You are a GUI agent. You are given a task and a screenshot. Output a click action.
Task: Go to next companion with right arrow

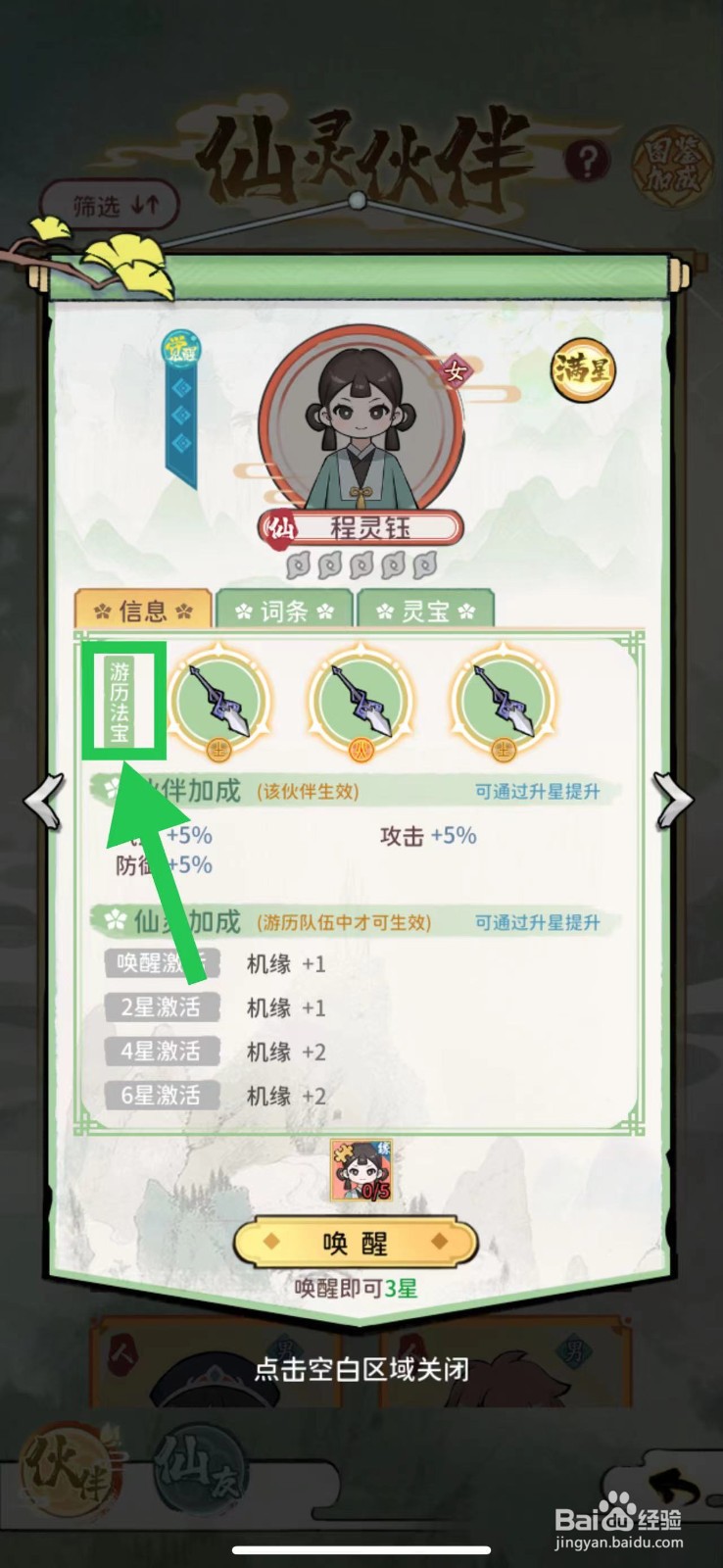pos(673,802)
